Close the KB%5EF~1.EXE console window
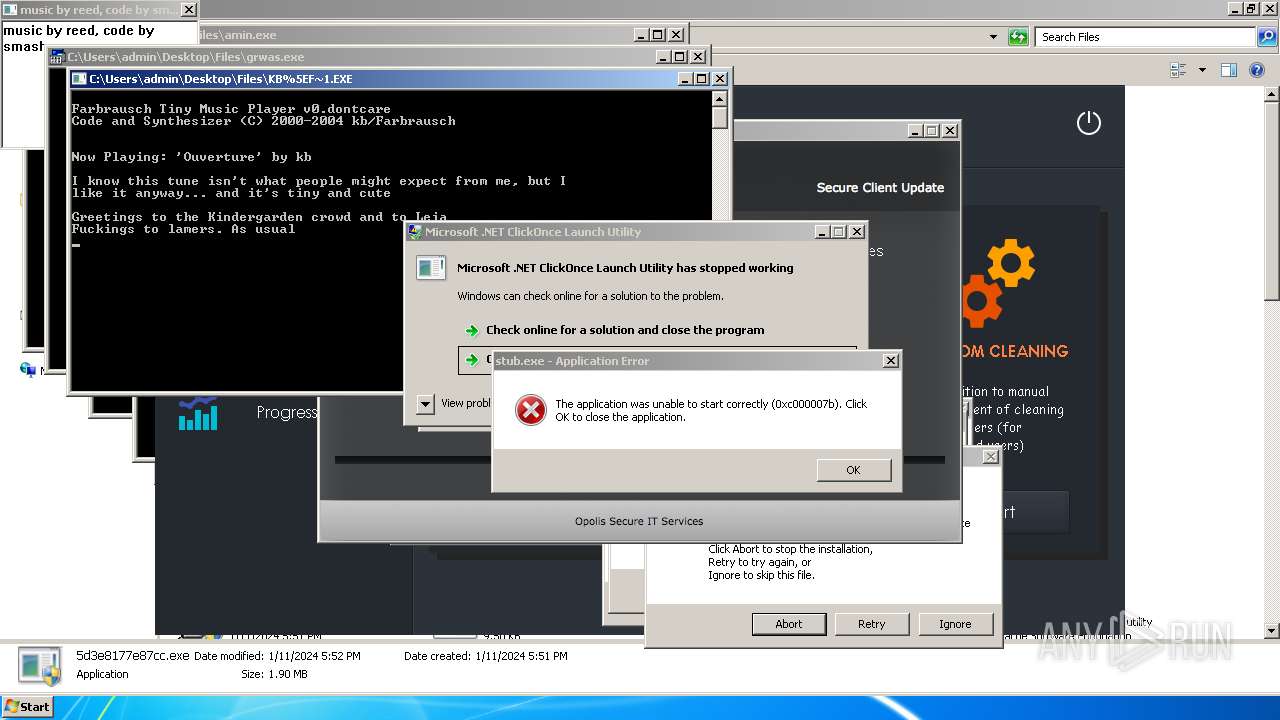 pos(720,79)
